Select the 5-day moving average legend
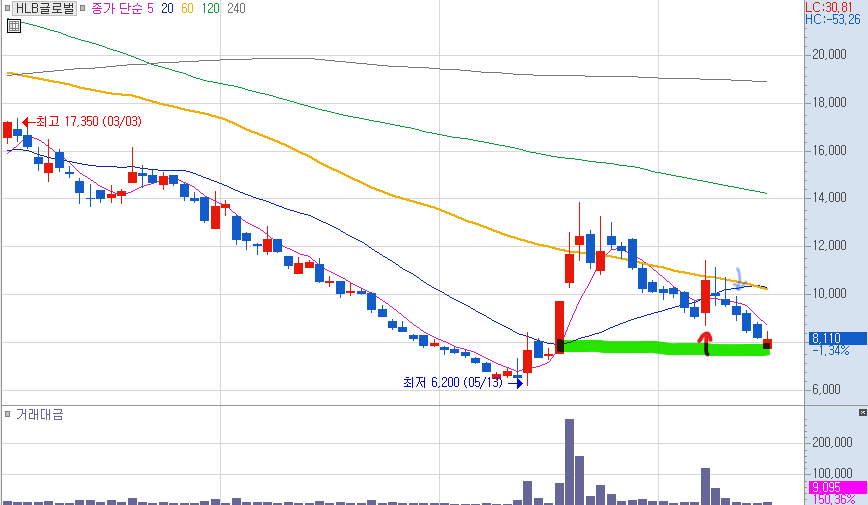The image size is (868, 505). [x=150, y=8]
